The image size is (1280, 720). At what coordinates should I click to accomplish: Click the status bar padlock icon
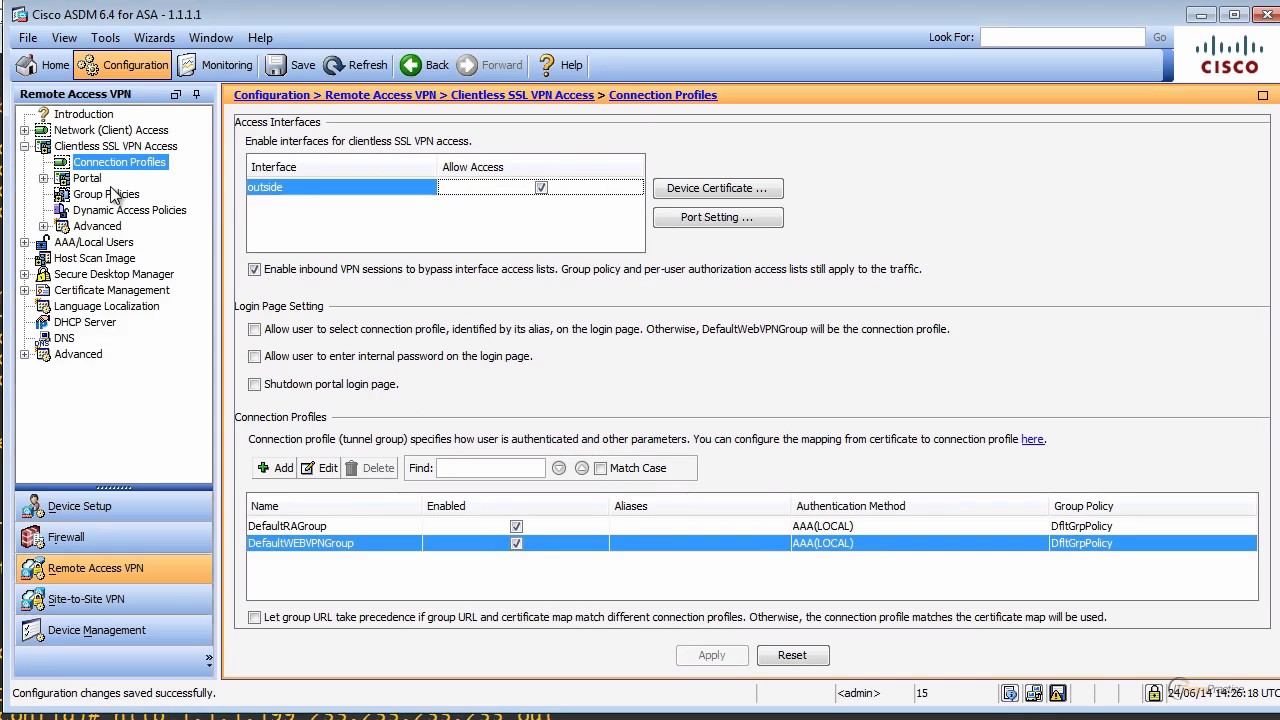1153,692
